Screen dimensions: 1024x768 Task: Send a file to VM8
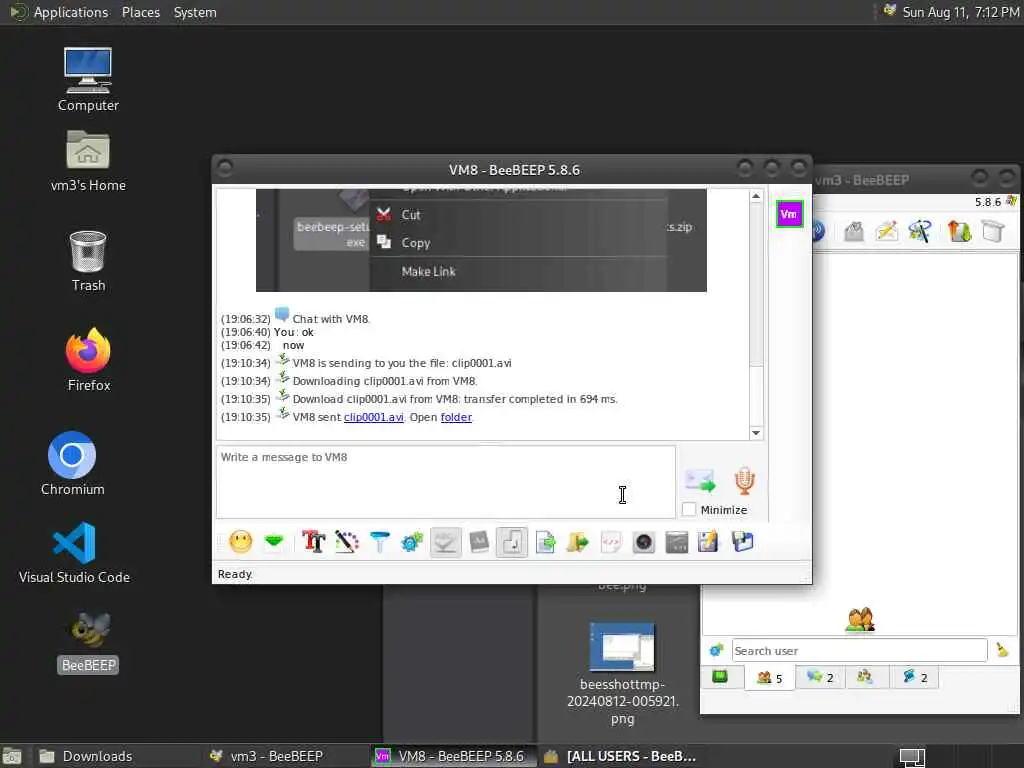coord(545,541)
